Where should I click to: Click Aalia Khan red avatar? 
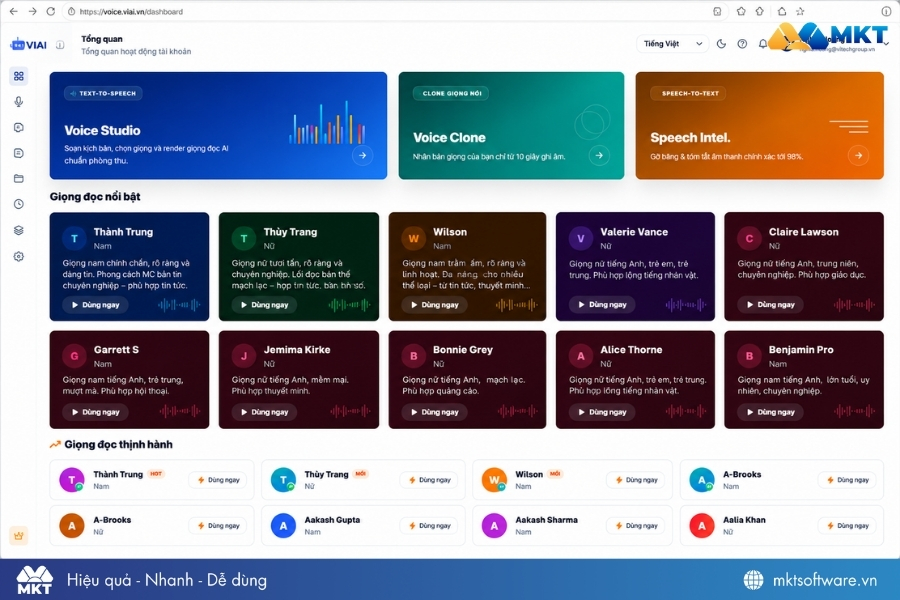click(701, 525)
